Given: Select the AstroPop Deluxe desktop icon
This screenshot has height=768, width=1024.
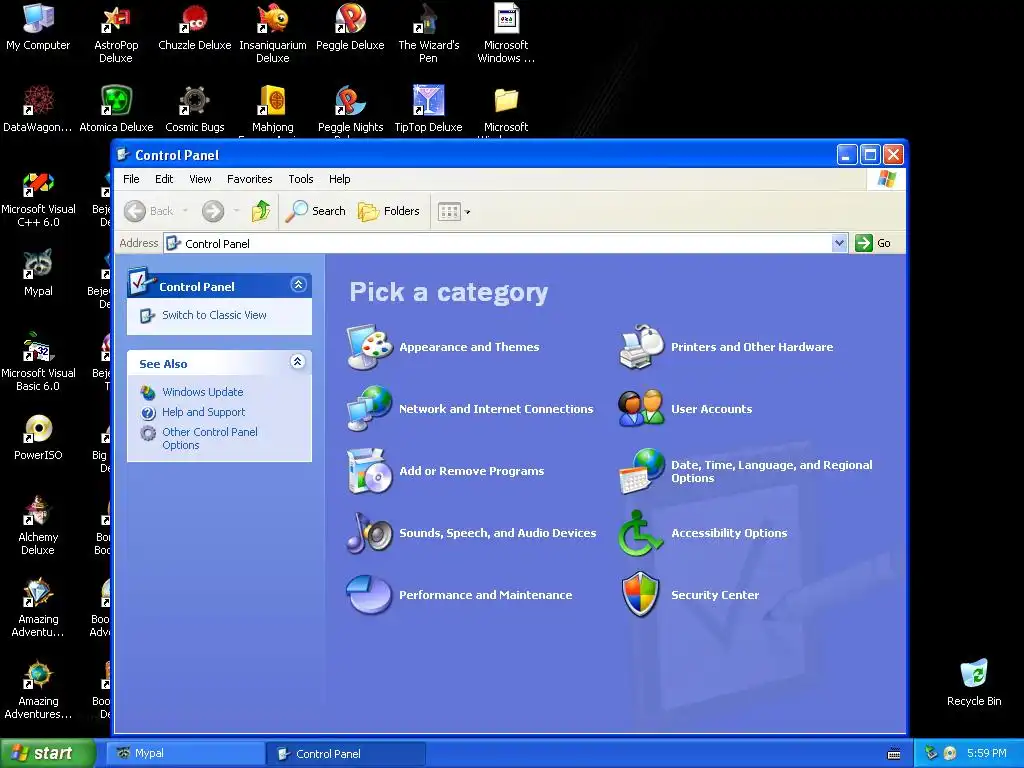Looking at the screenshot, I should [x=116, y=33].
